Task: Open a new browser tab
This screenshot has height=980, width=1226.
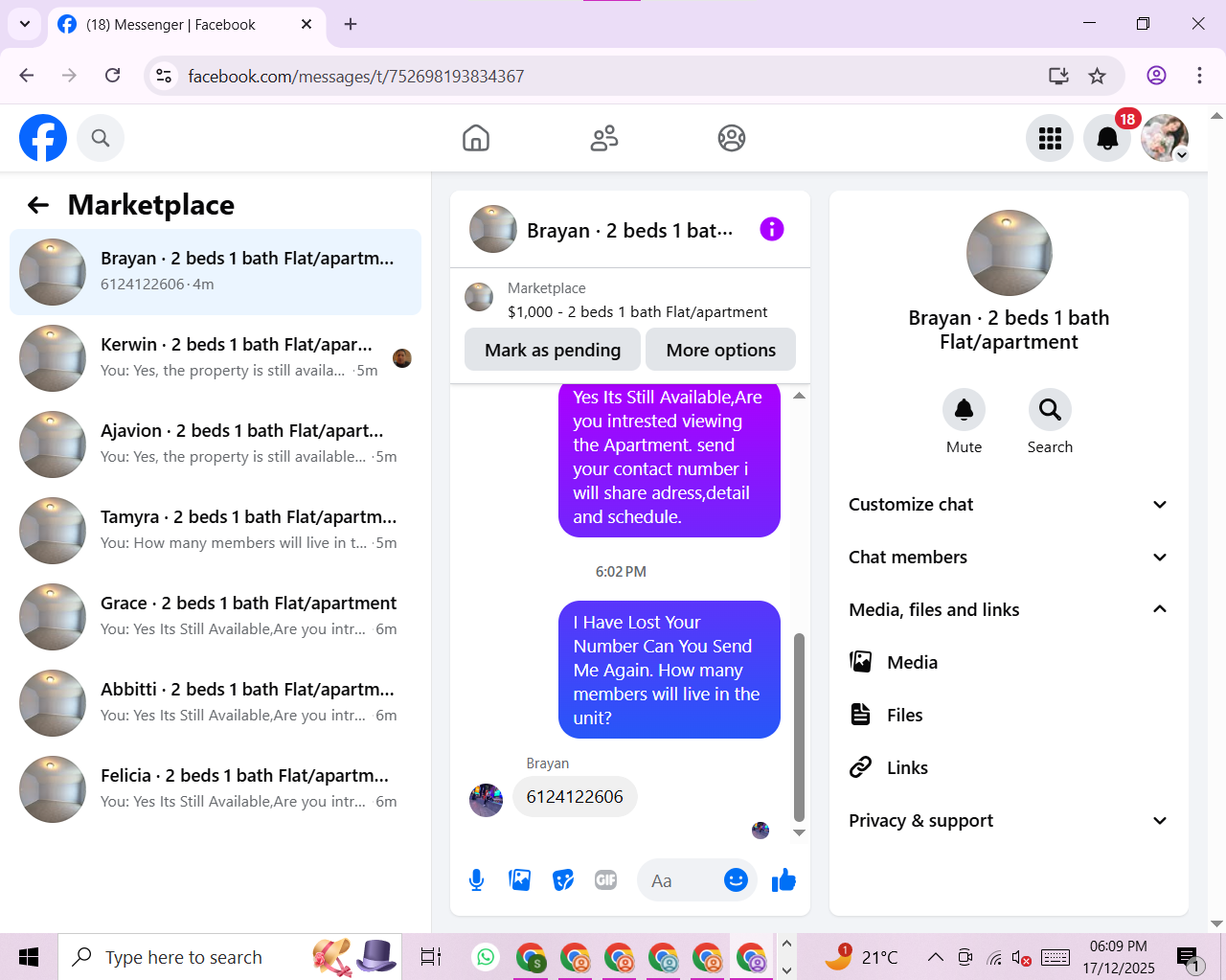Action: (351, 24)
